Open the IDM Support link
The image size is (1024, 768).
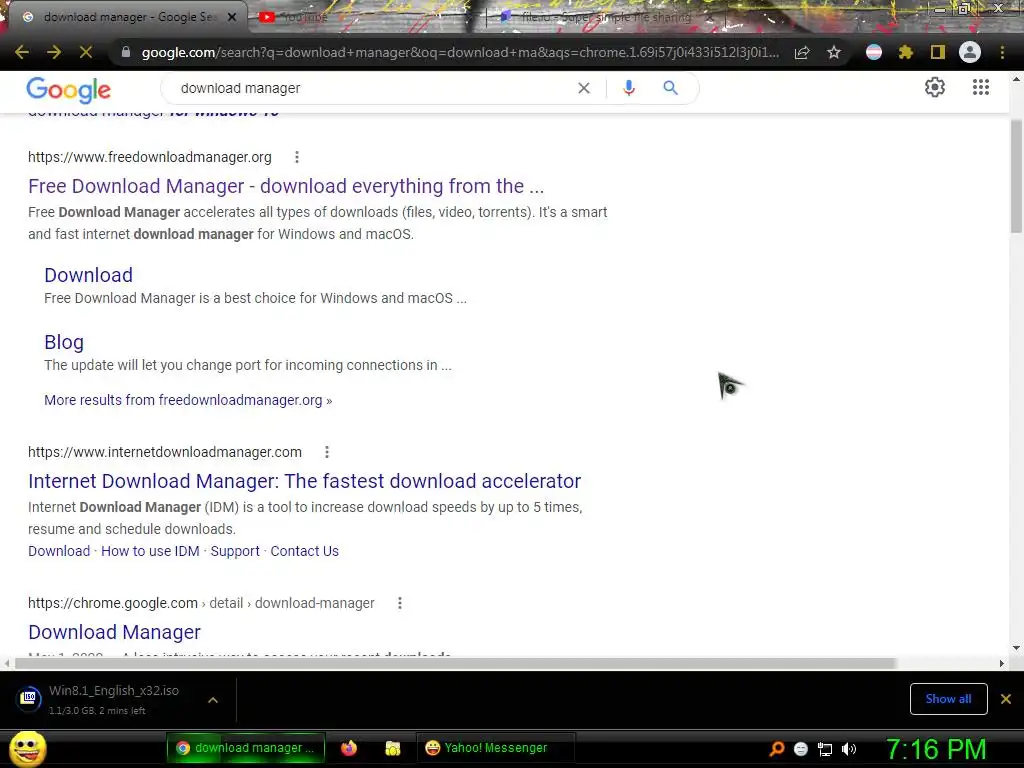click(x=235, y=551)
